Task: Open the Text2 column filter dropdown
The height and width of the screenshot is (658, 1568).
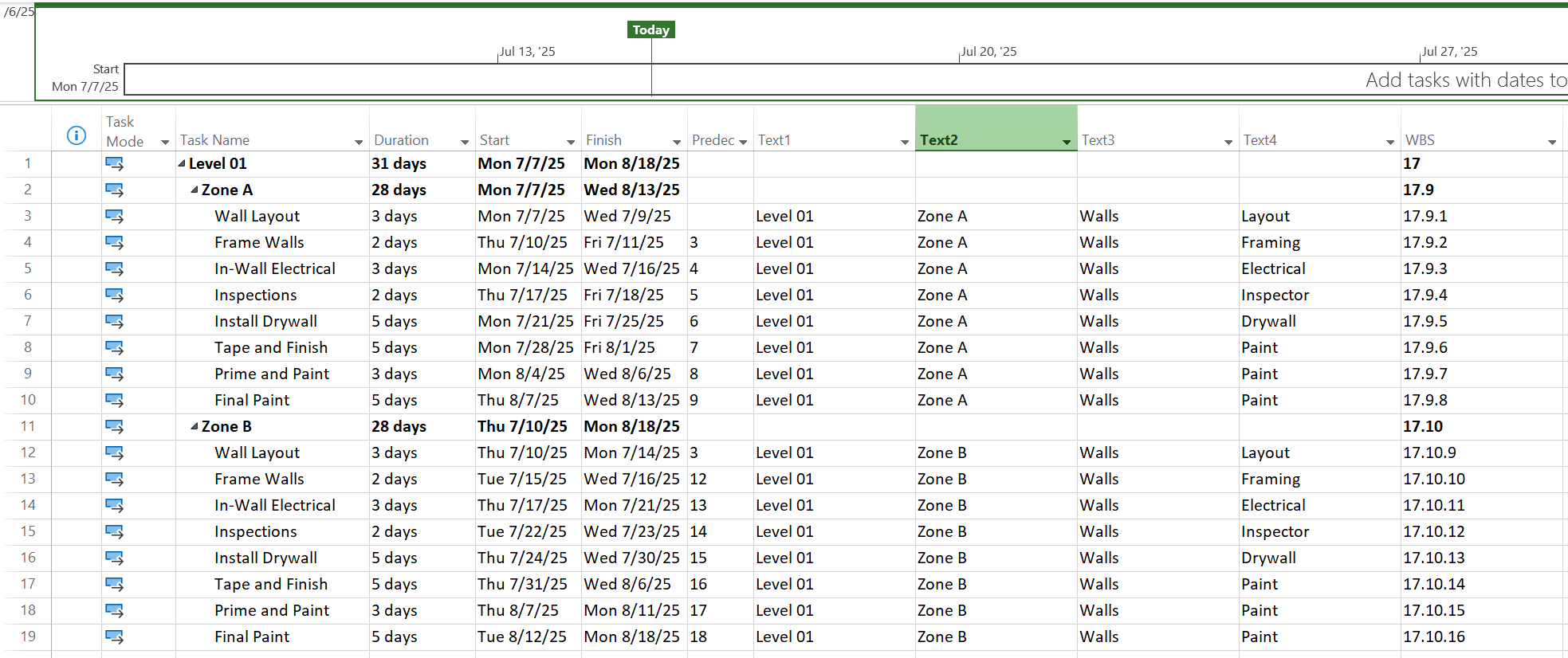Action: tap(1067, 142)
